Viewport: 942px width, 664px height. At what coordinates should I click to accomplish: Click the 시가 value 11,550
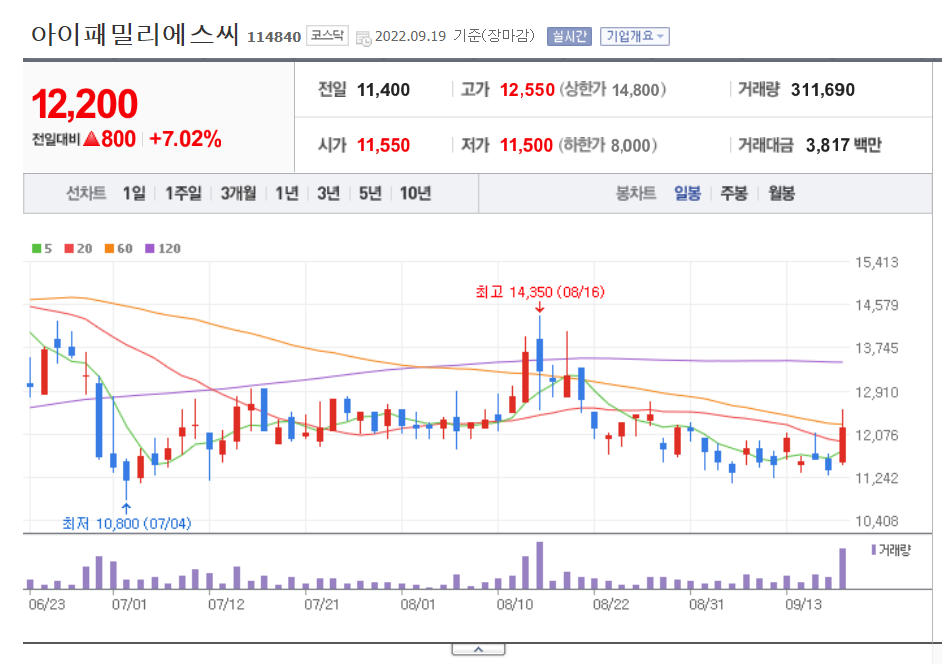pyautogui.click(x=383, y=145)
